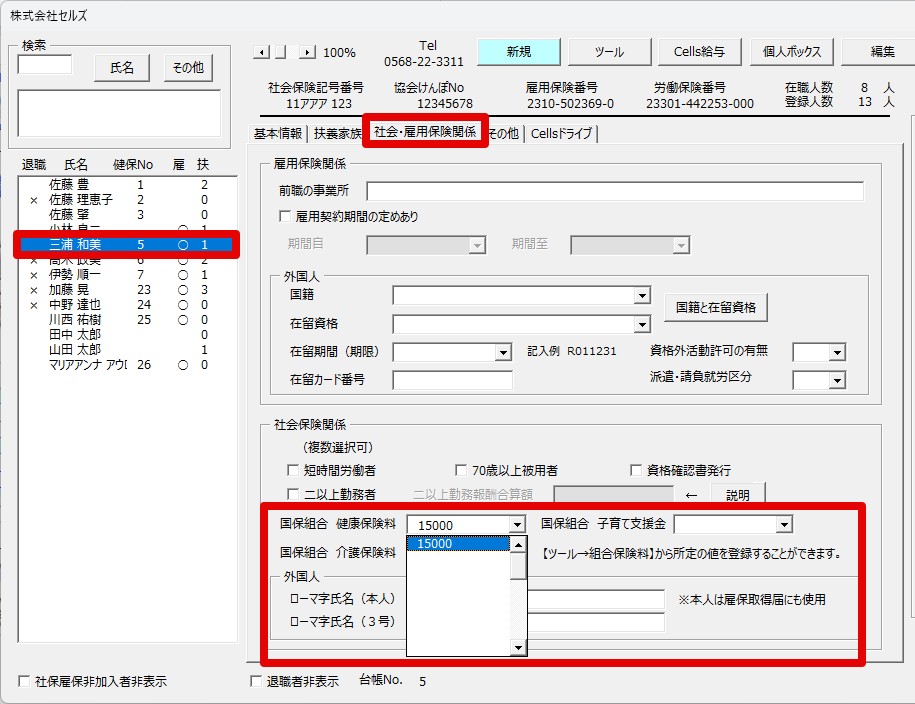Select employee 加藤 晃 in list

[x=128, y=290]
